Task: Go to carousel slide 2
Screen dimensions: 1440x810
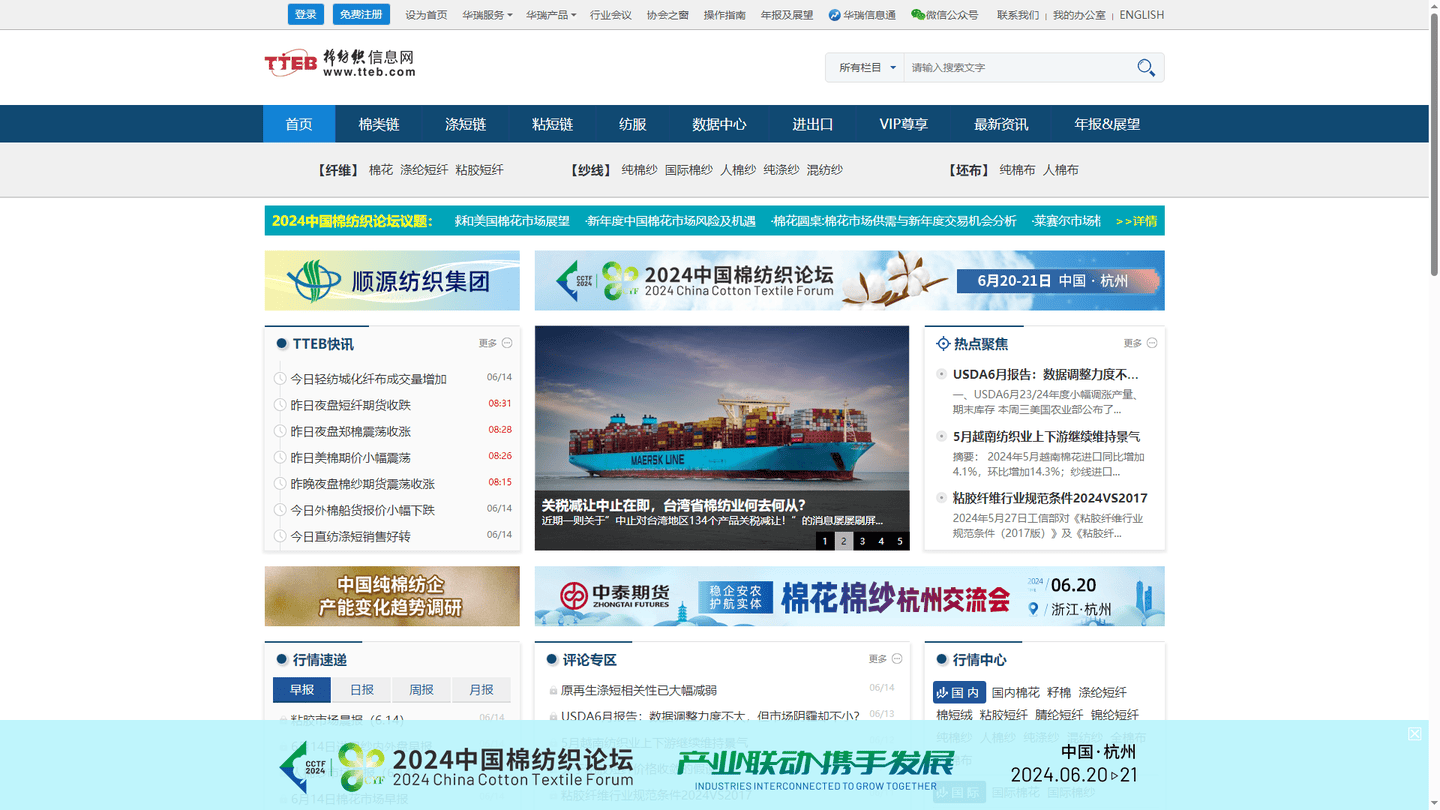Action: [x=844, y=541]
